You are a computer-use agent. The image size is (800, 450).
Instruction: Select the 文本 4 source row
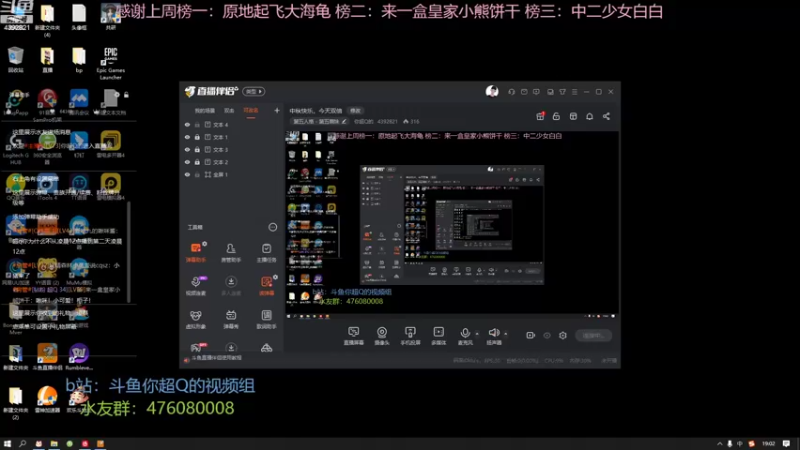(x=232, y=124)
